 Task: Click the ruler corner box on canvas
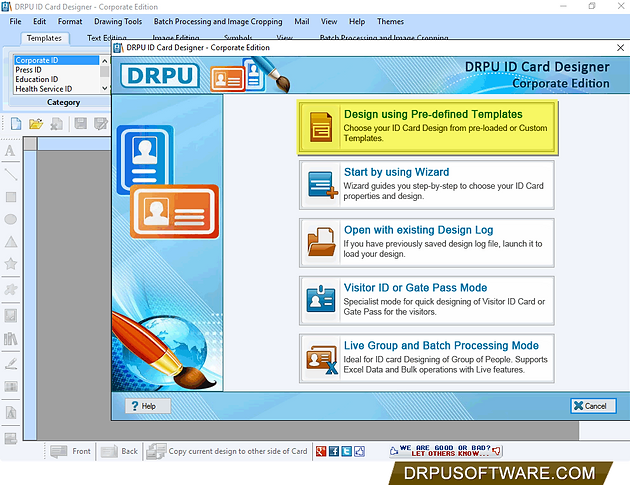(x=30, y=143)
